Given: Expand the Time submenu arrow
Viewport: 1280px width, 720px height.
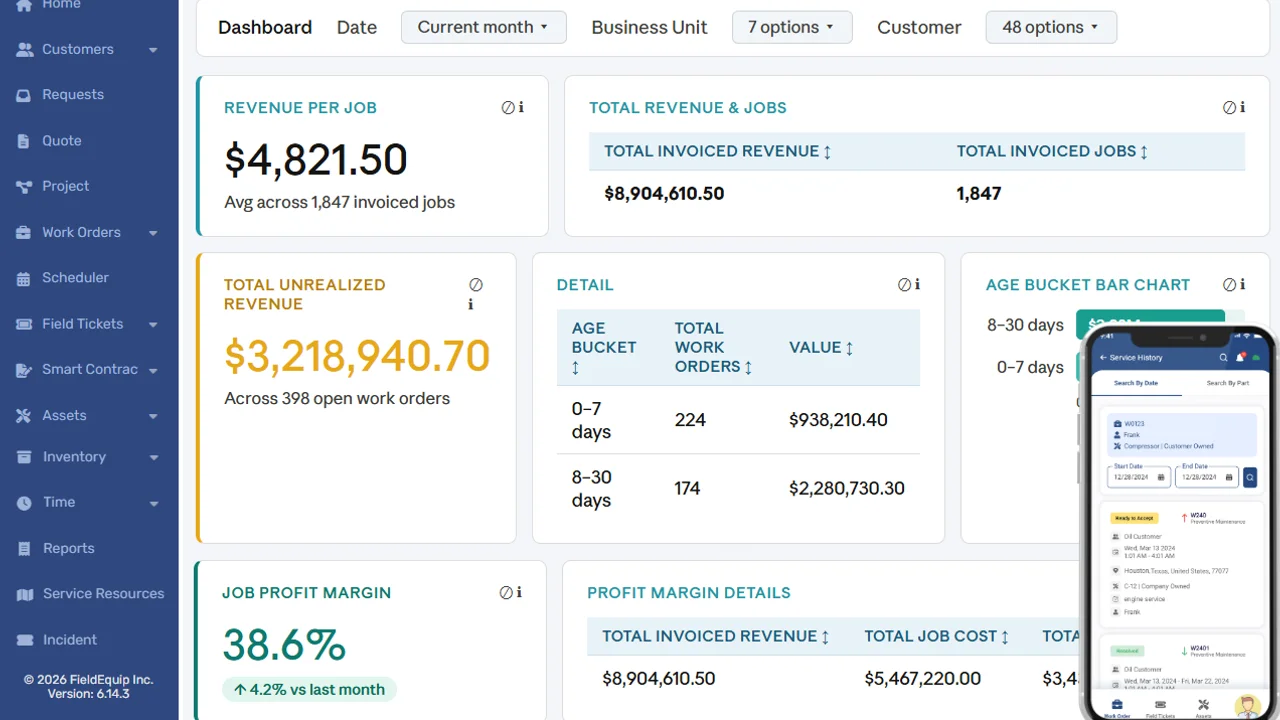Looking at the screenshot, I should pos(153,504).
